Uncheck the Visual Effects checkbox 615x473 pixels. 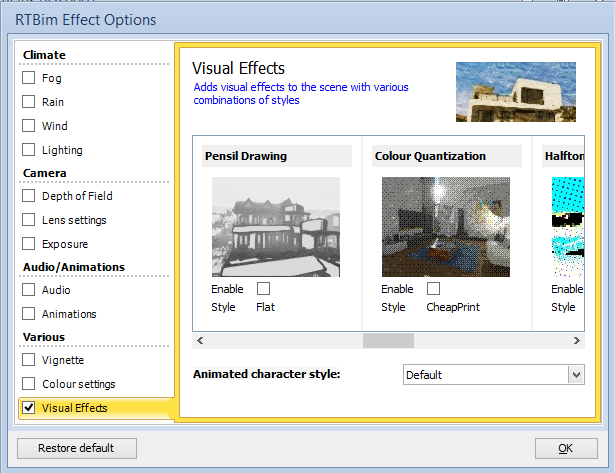tap(29, 408)
